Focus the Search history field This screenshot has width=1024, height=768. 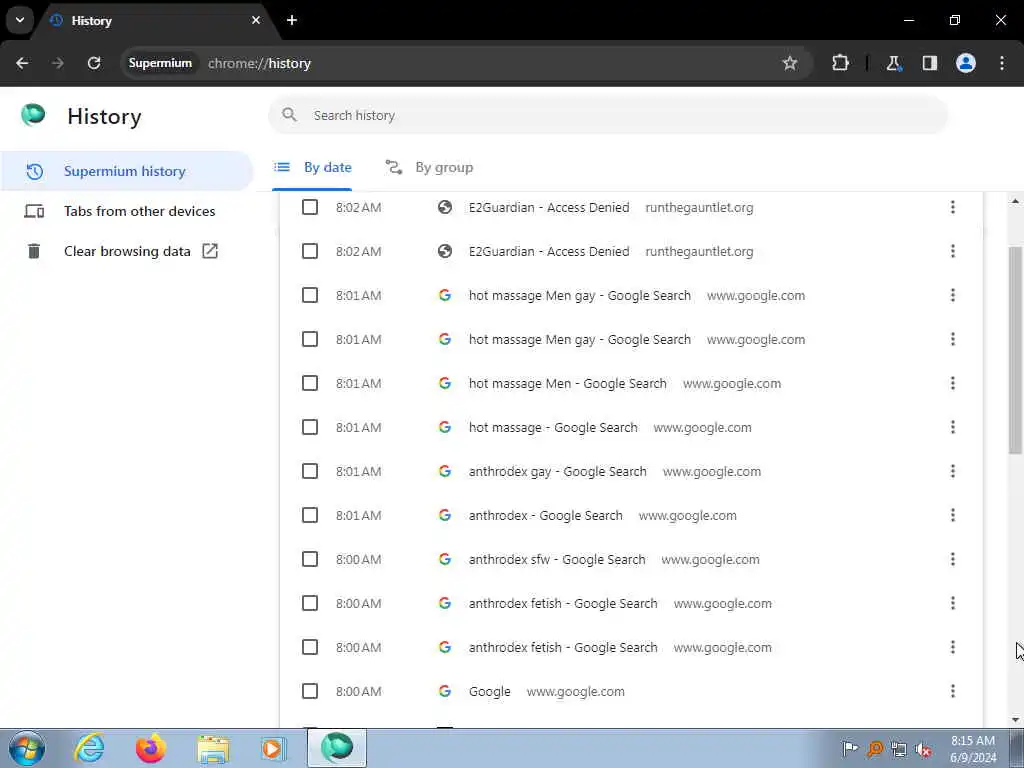[x=608, y=115]
